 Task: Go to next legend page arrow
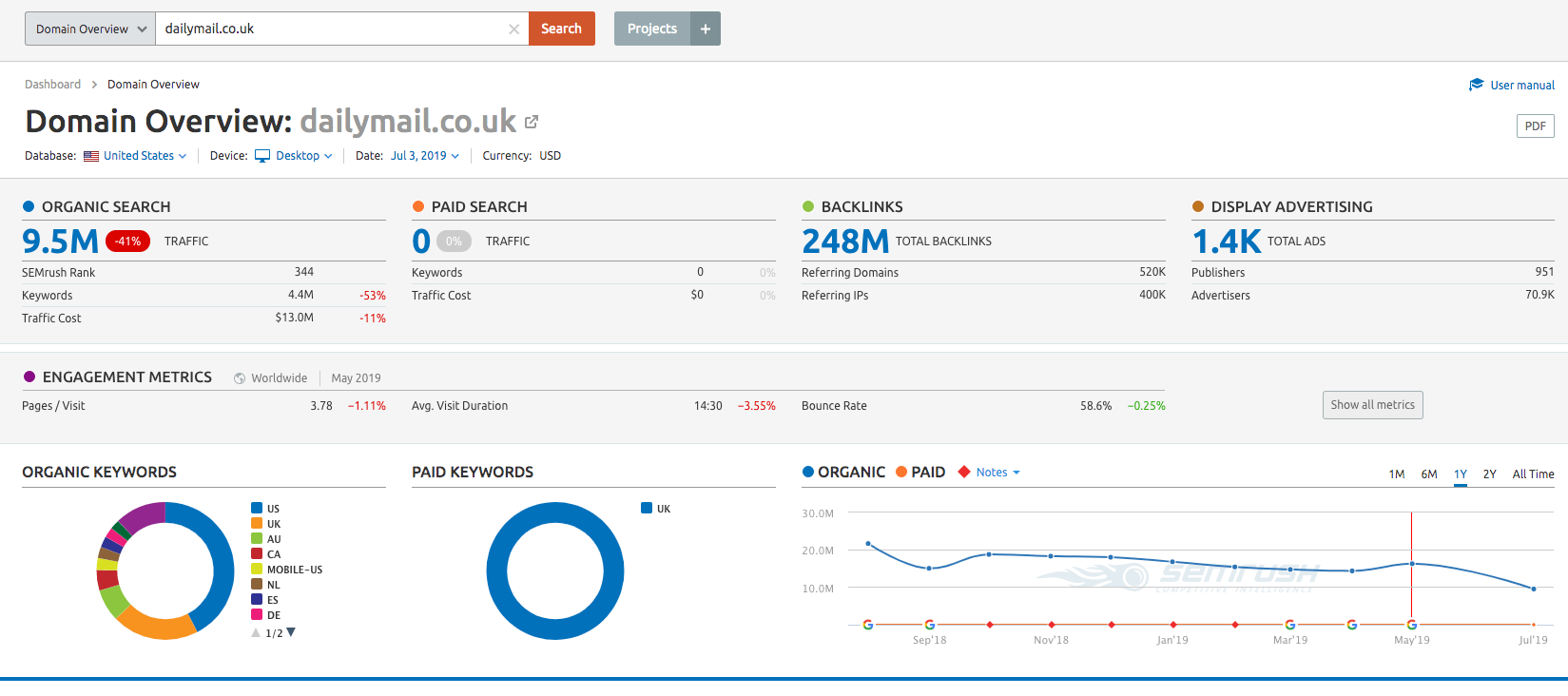point(291,632)
